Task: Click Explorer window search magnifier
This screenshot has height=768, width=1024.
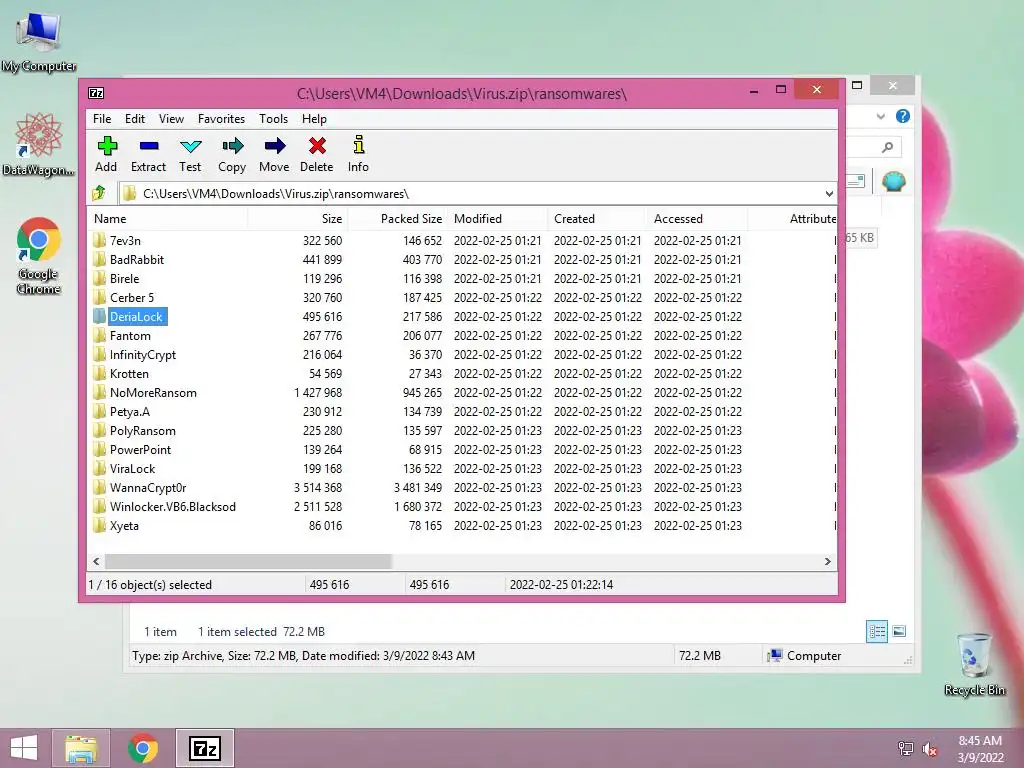Action: [887, 148]
